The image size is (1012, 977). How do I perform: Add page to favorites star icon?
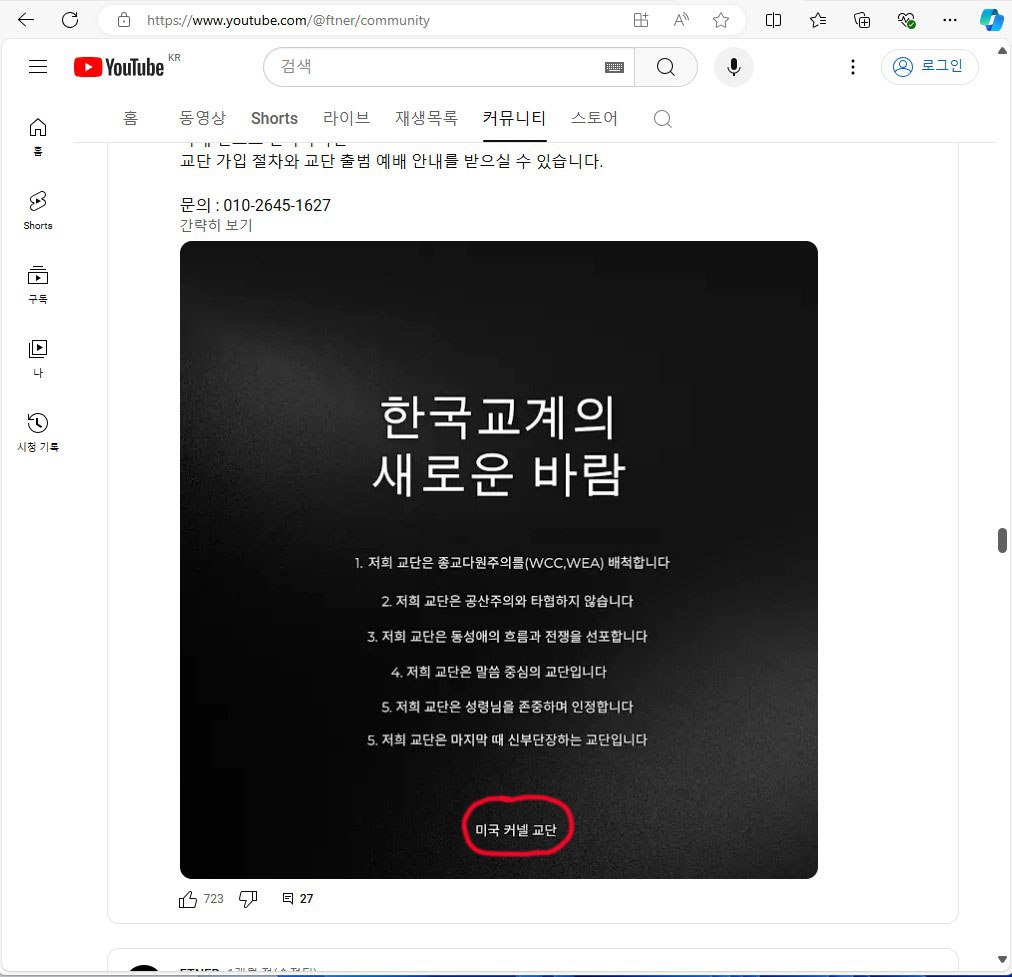click(x=721, y=20)
